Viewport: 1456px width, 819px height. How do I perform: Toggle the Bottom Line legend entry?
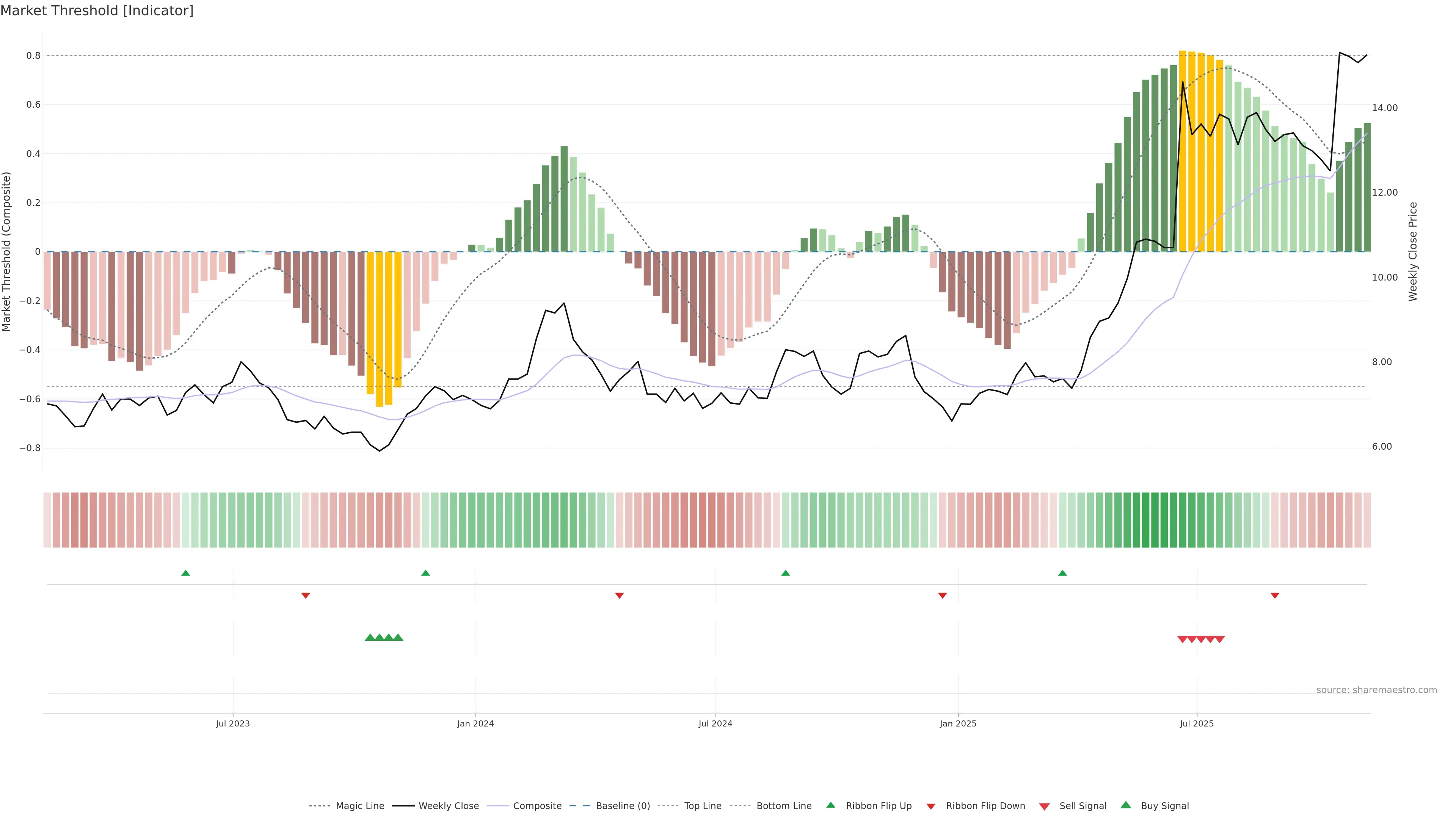click(x=783, y=805)
